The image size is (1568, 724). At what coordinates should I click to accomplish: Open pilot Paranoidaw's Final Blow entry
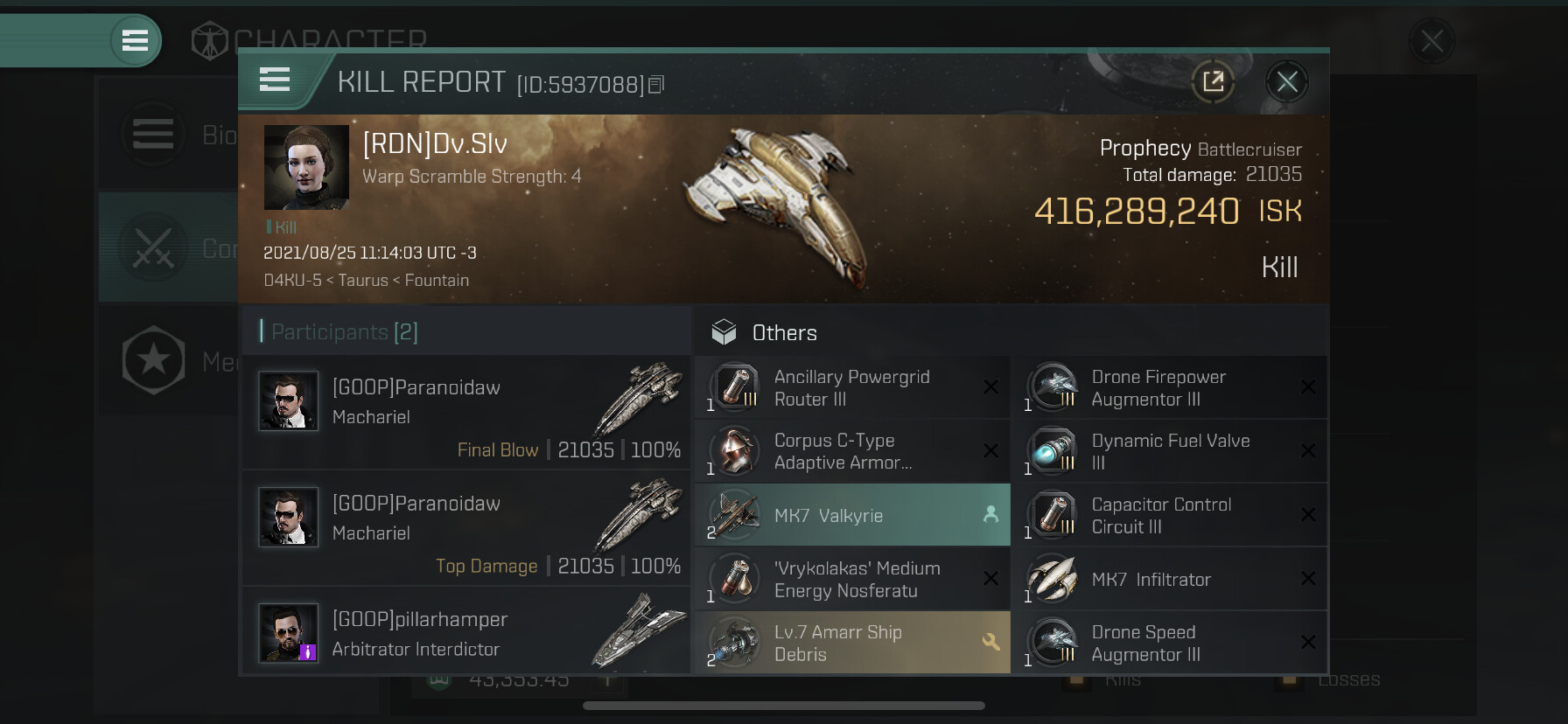pos(465,413)
